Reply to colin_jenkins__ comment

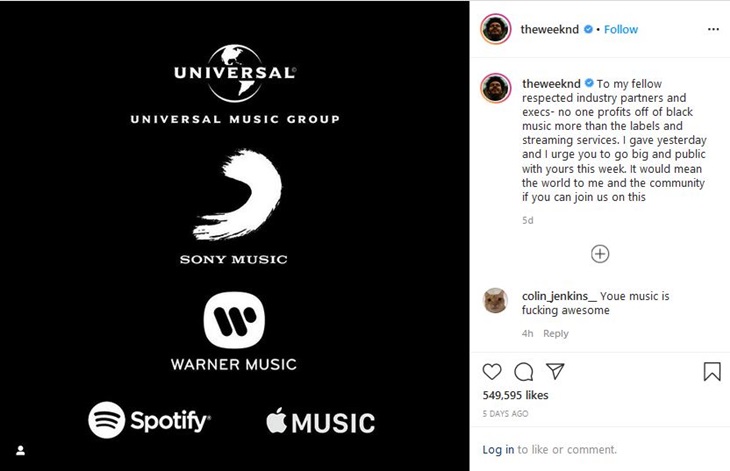pyautogui.click(x=555, y=333)
